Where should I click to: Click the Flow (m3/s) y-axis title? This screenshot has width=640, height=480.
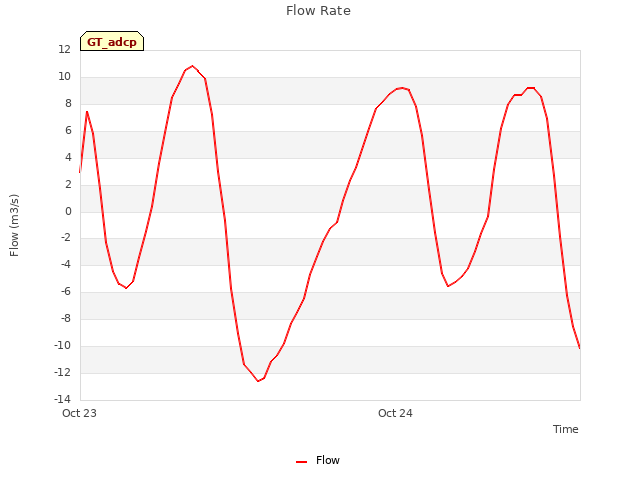point(14,225)
